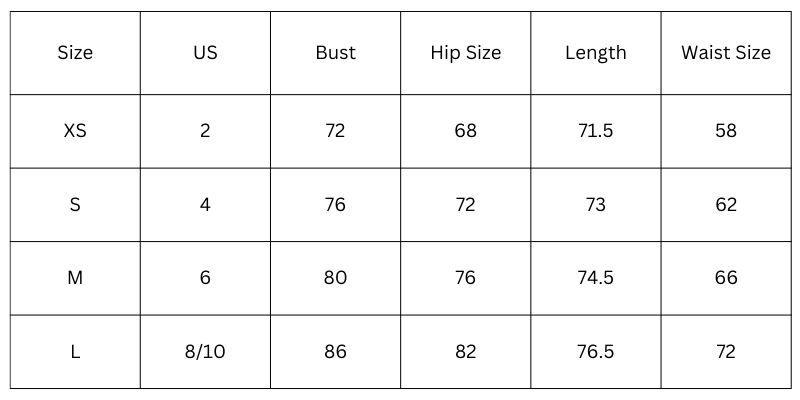Click the waist size 66 cell
Image resolution: width=800 pixels, height=400 pixels.
tap(726, 278)
